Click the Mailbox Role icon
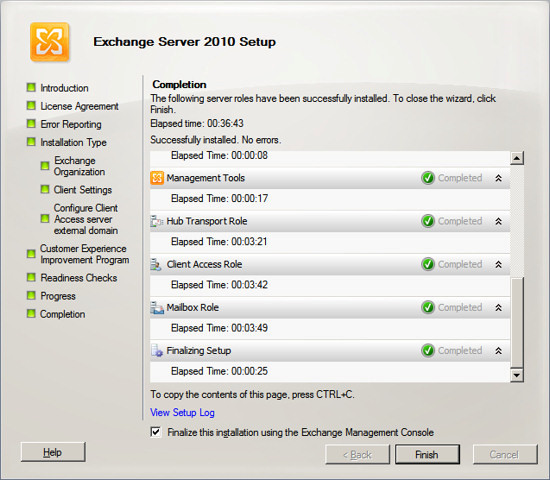This screenshot has height=480, width=550. (x=157, y=307)
